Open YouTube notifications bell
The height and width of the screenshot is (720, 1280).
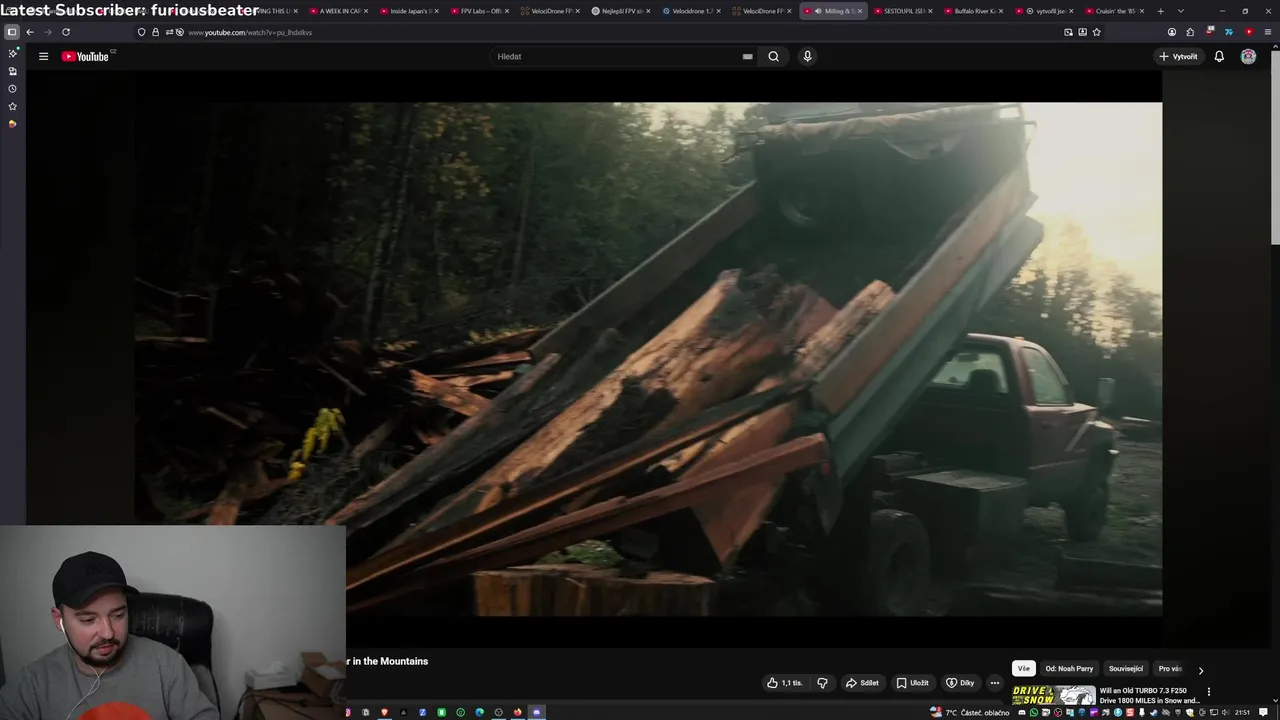[x=1219, y=56]
